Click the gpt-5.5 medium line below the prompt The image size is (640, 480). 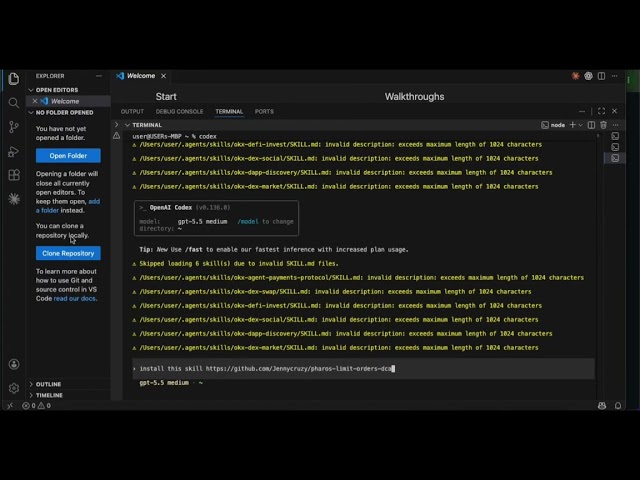(x=171, y=383)
